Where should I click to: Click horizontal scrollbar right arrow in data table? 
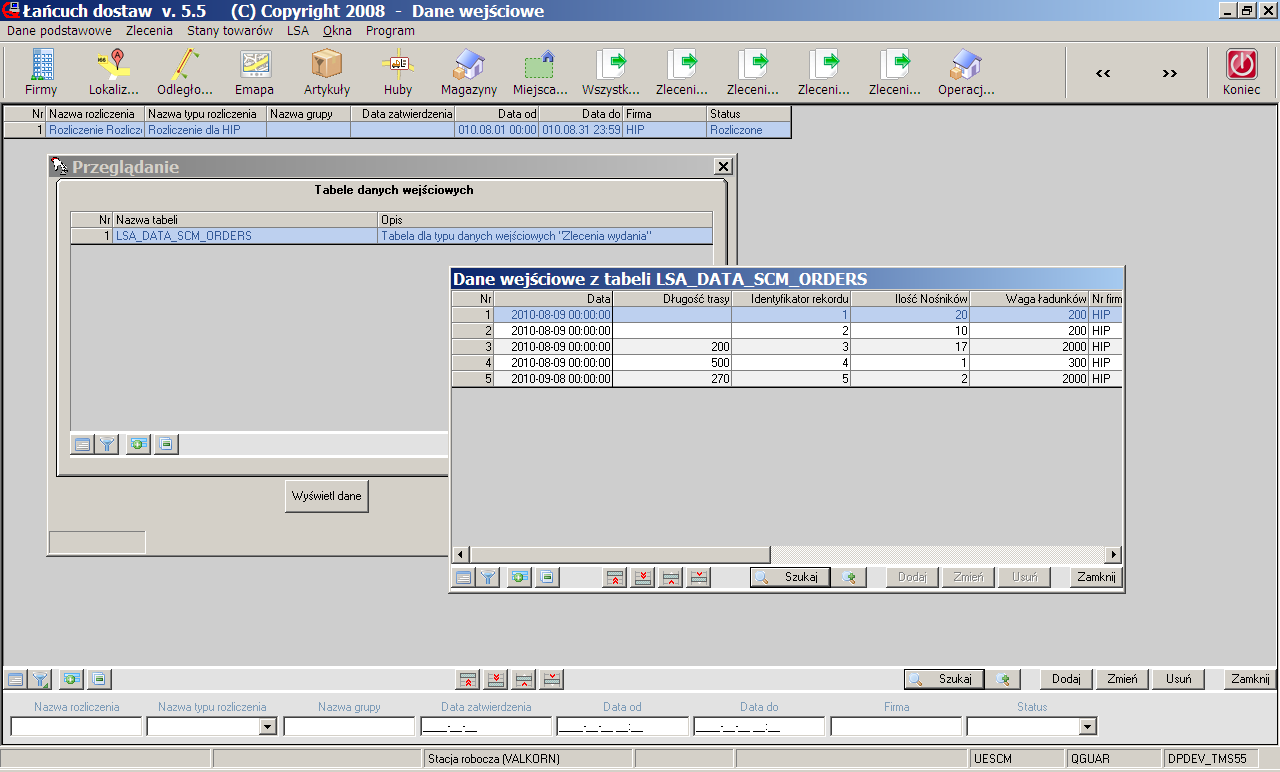[1113, 554]
